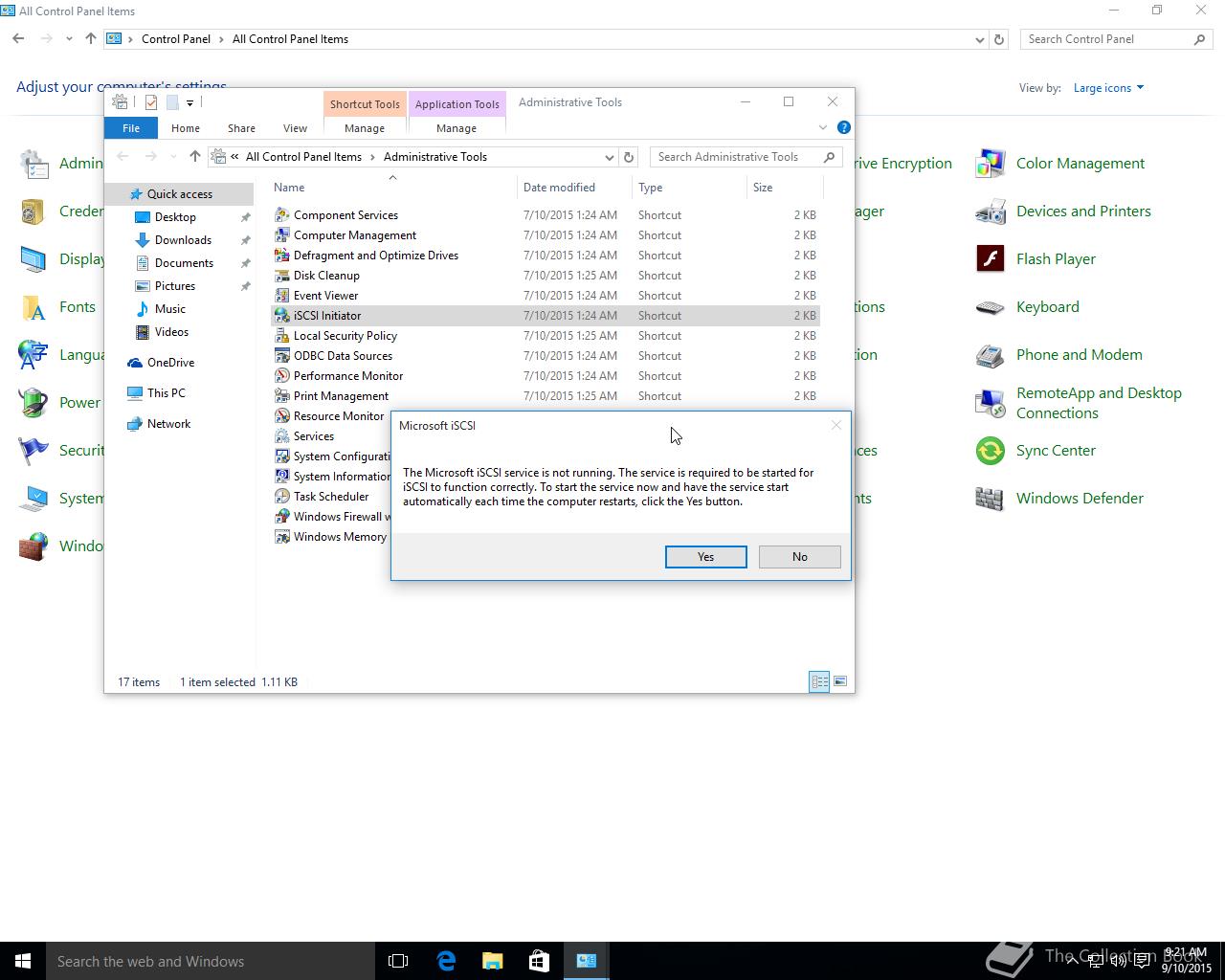Select Music in navigation pane
This screenshot has width=1225, height=980.
tap(169, 309)
